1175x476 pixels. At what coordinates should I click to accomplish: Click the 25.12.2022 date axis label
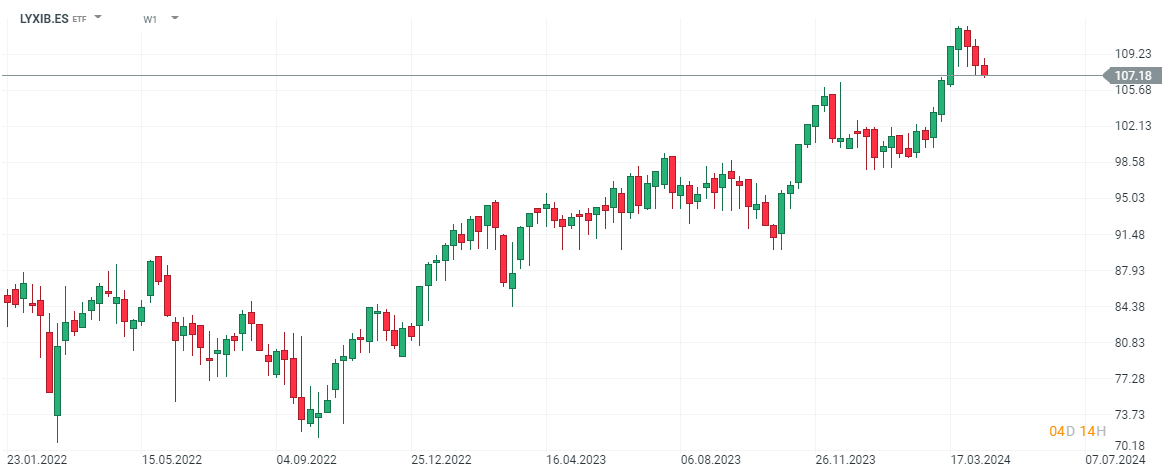point(441,460)
